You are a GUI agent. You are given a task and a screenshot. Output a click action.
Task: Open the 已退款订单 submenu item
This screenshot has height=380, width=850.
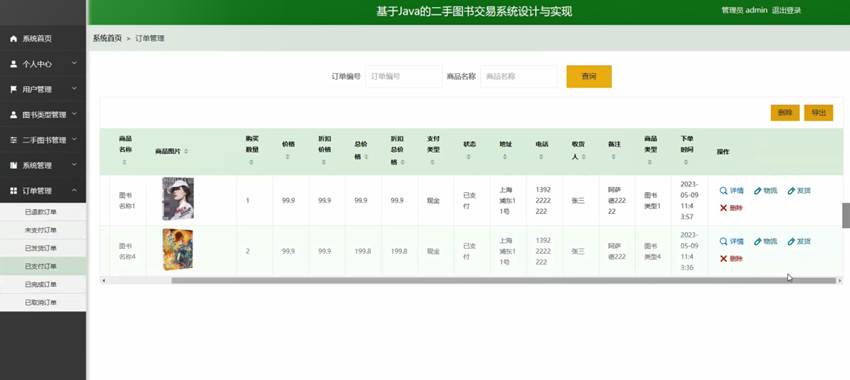click(x=43, y=212)
